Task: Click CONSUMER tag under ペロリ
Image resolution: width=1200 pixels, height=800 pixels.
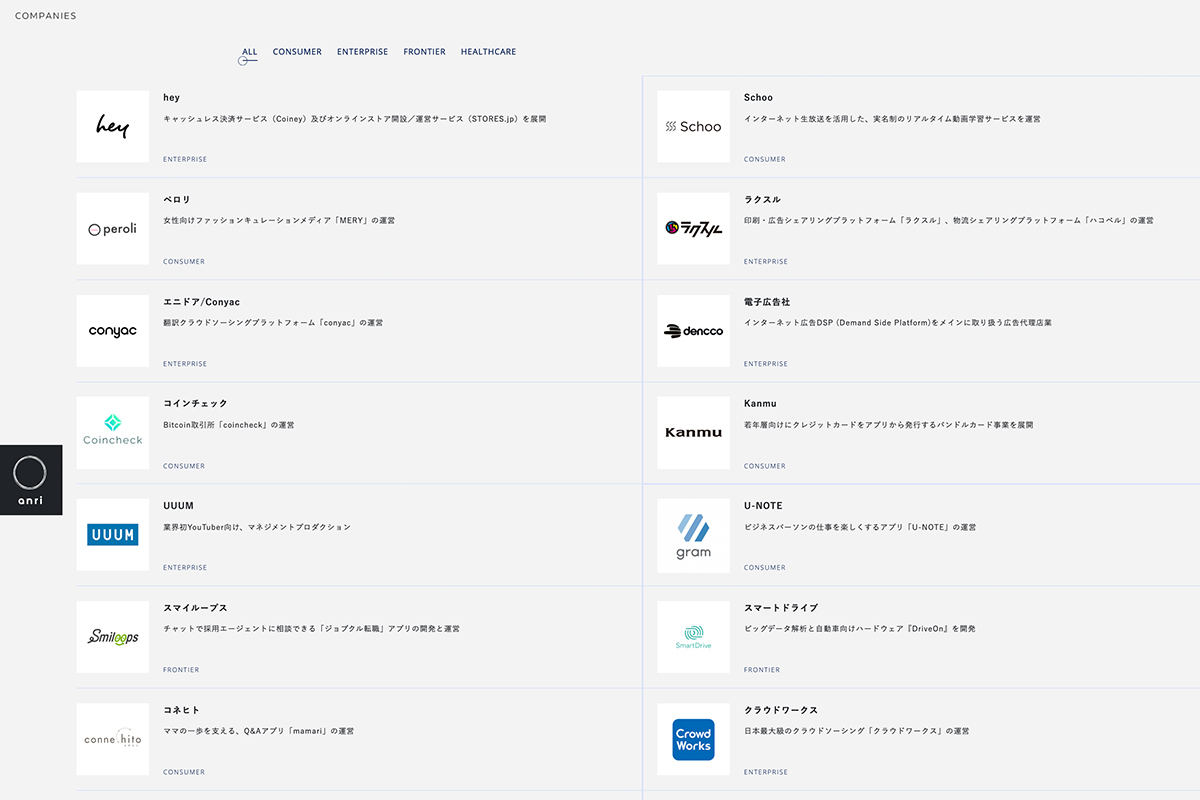Action: pyautogui.click(x=184, y=262)
